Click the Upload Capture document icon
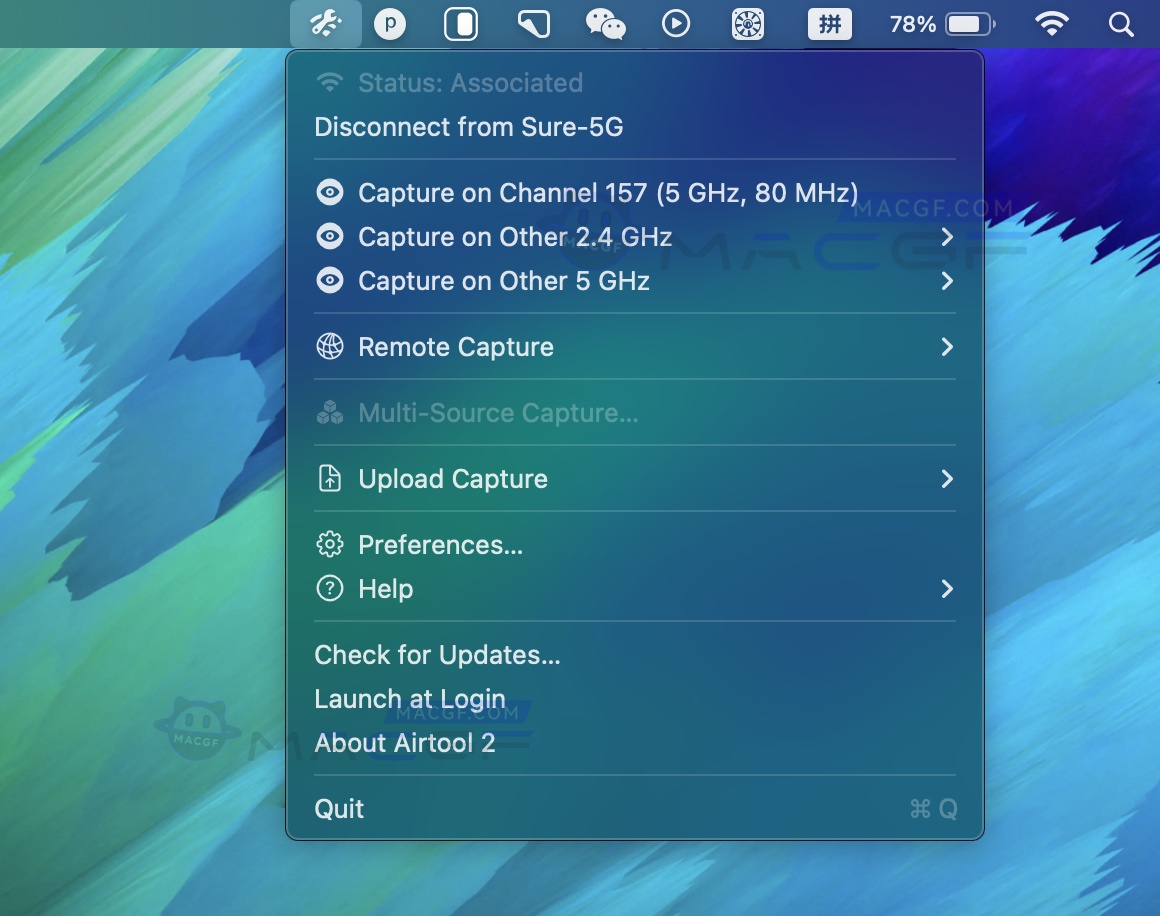 click(329, 479)
